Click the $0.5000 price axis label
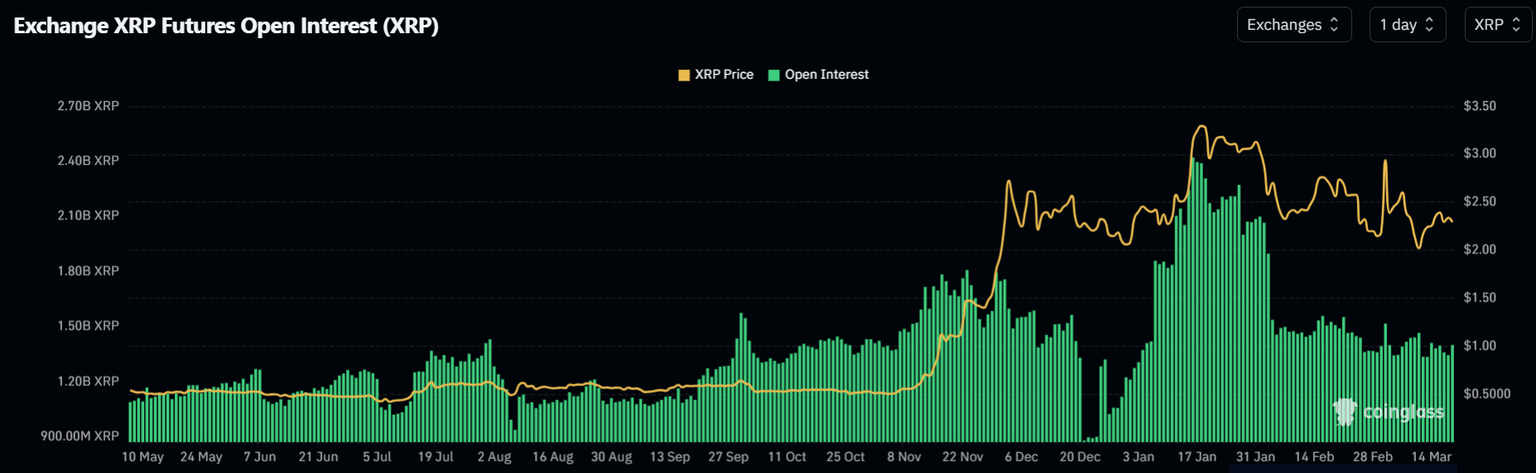This screenshot has height=473, width=1536. (1485, 393)
